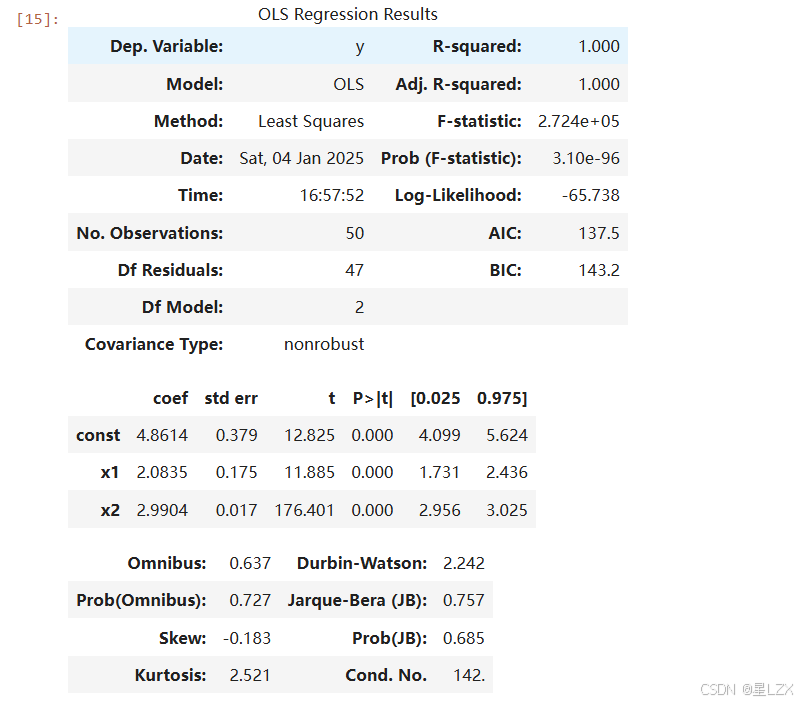Click const coefficient 4.8614

point(162,436)
